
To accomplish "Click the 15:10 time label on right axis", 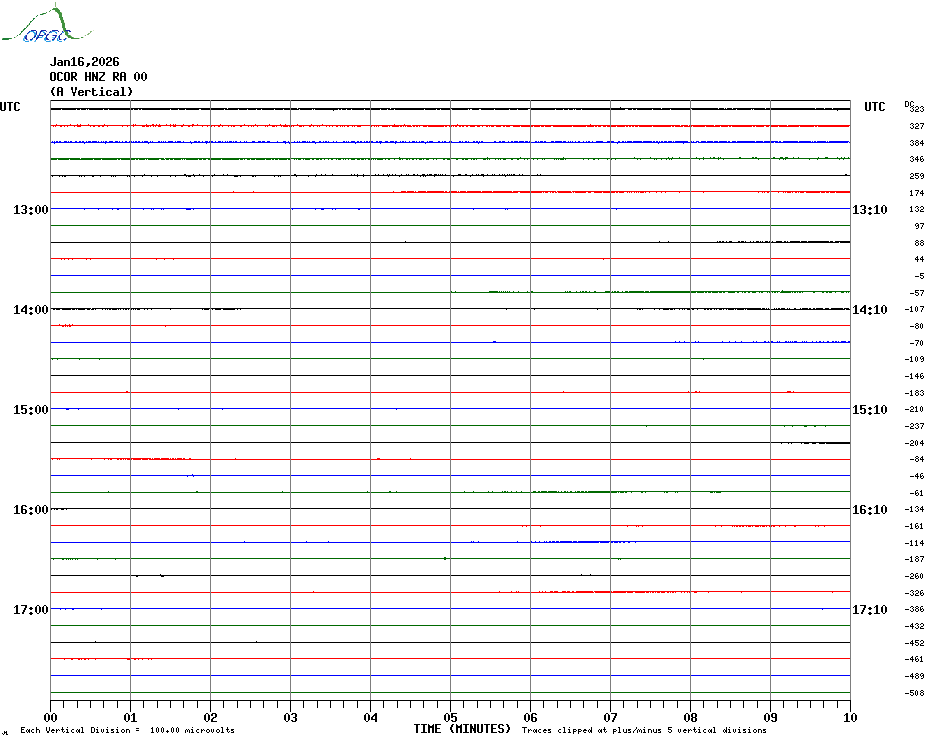I will [x=869, y=410].
